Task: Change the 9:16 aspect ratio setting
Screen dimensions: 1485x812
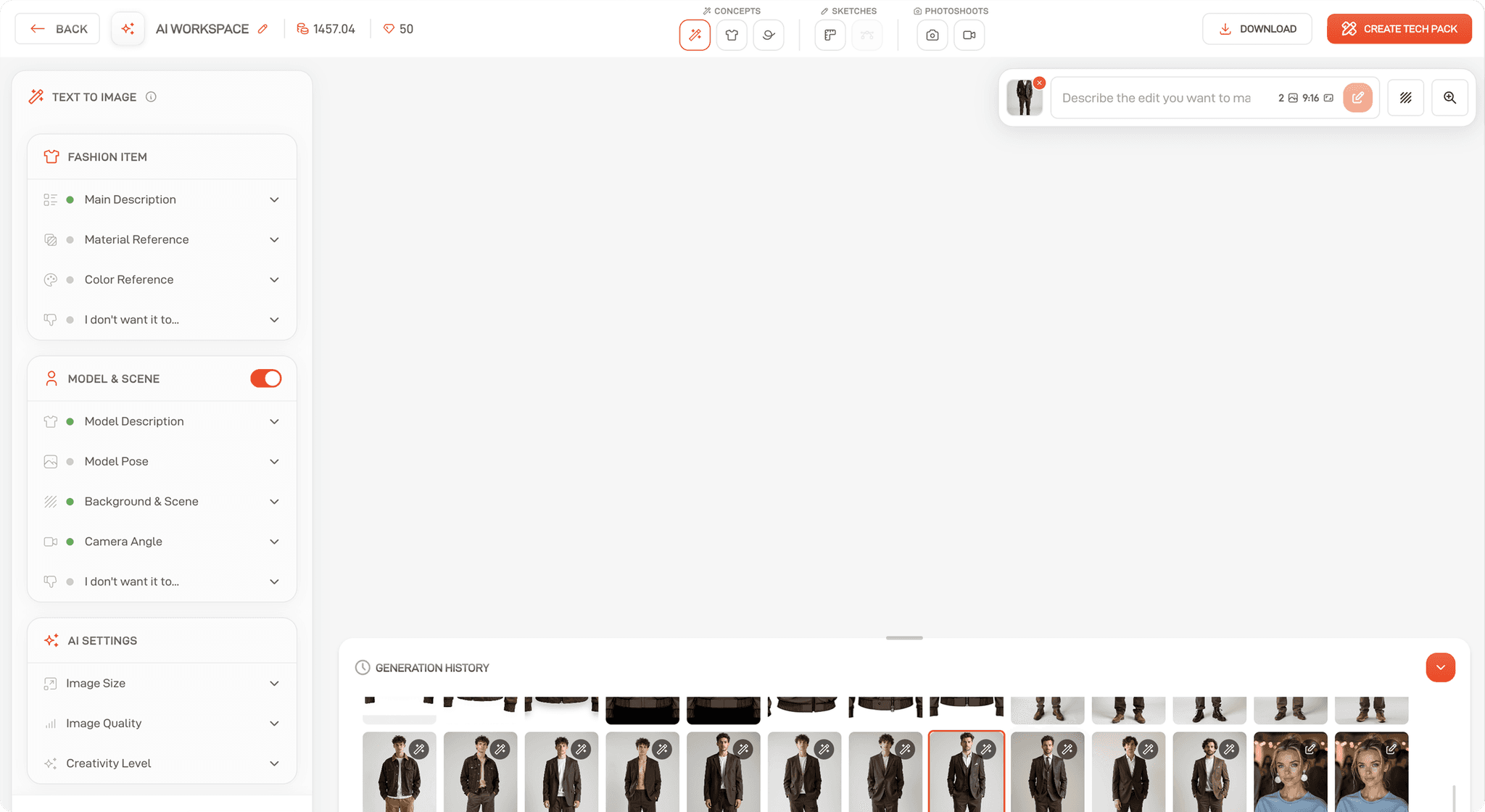Action: point(1318,98)
